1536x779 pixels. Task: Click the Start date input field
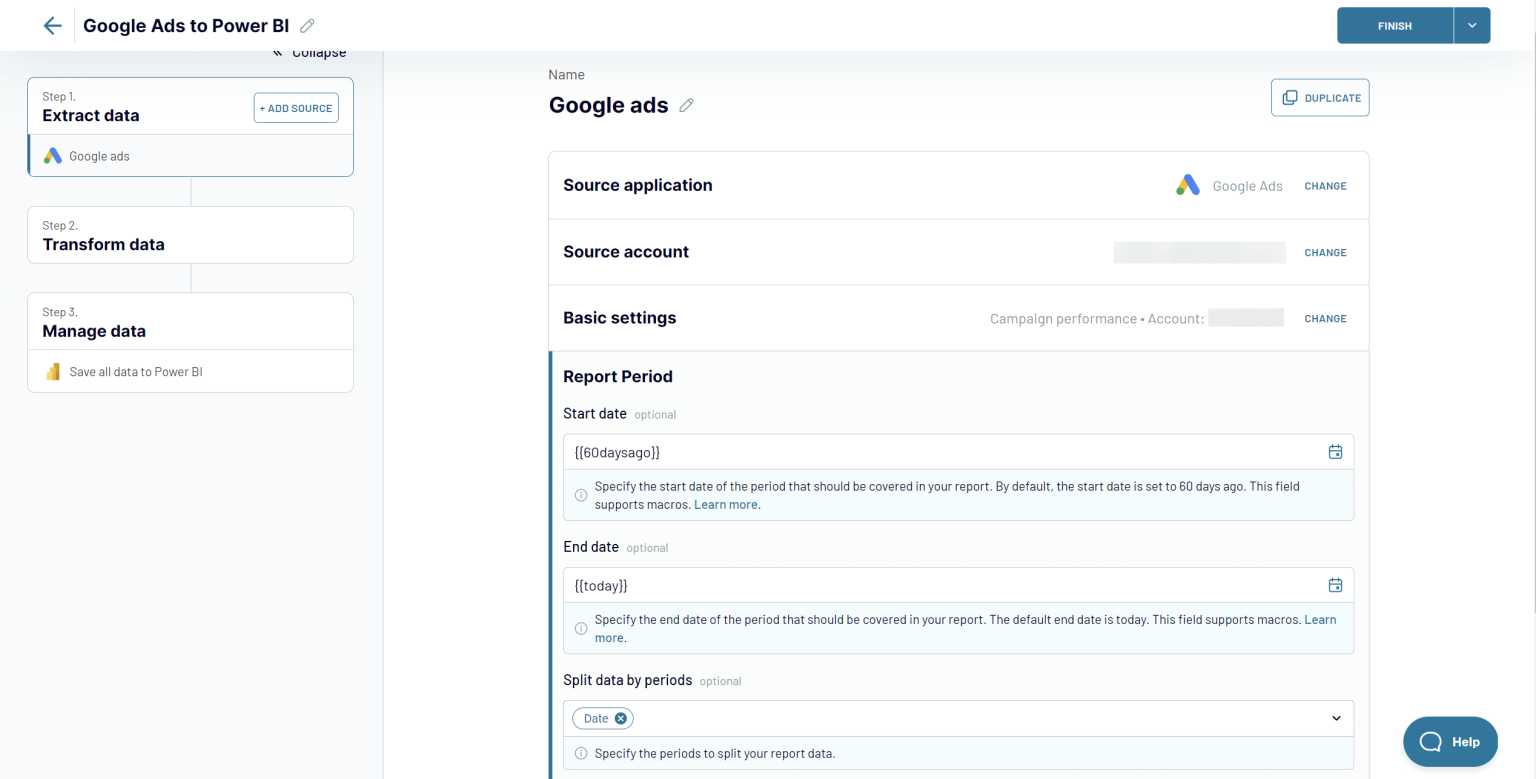pyautogui.click(x=940, y=452)
